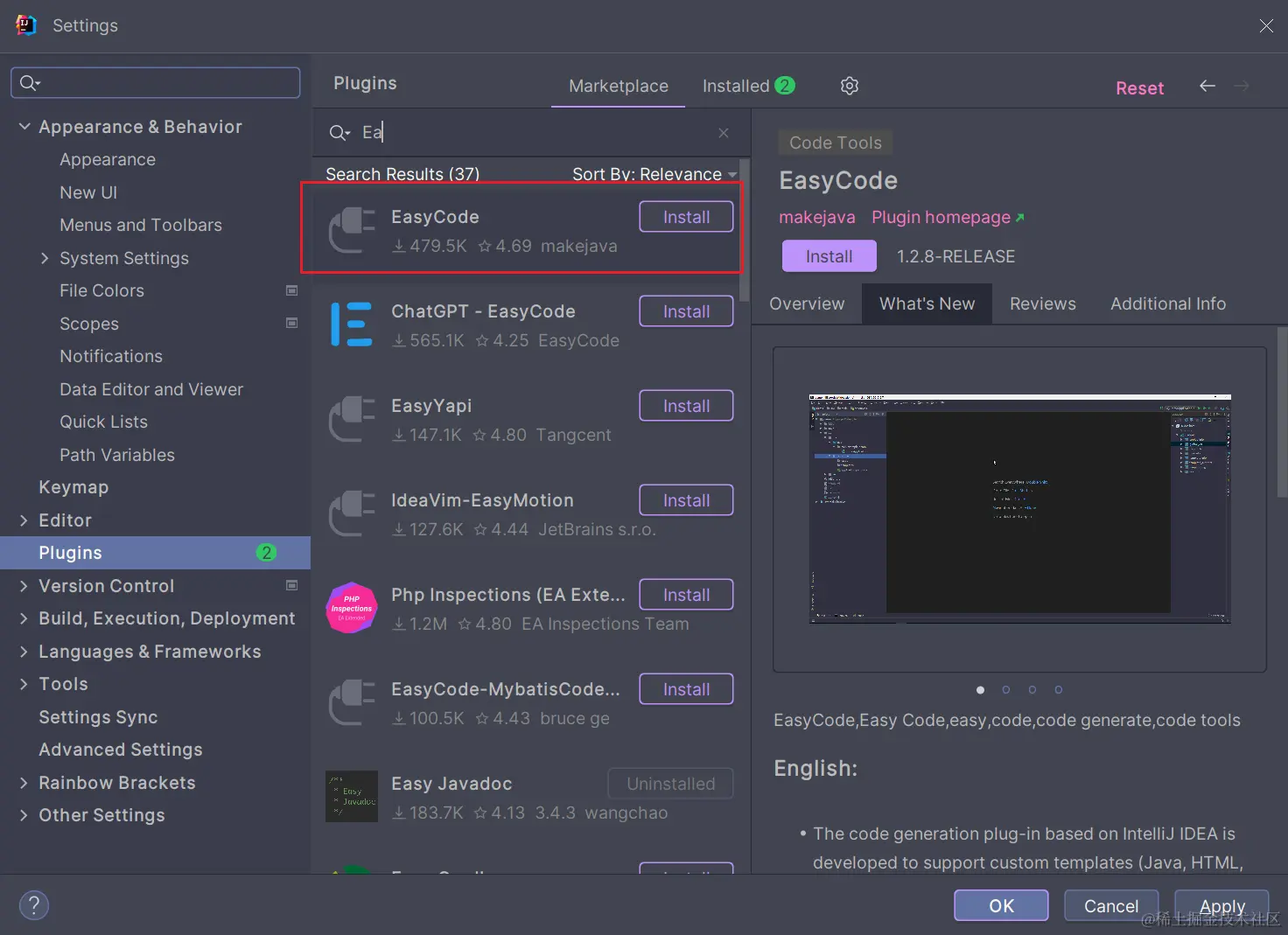Switch to the Marketplace tab
This screenshot has width=1288, height=935.
pos(619,86)
